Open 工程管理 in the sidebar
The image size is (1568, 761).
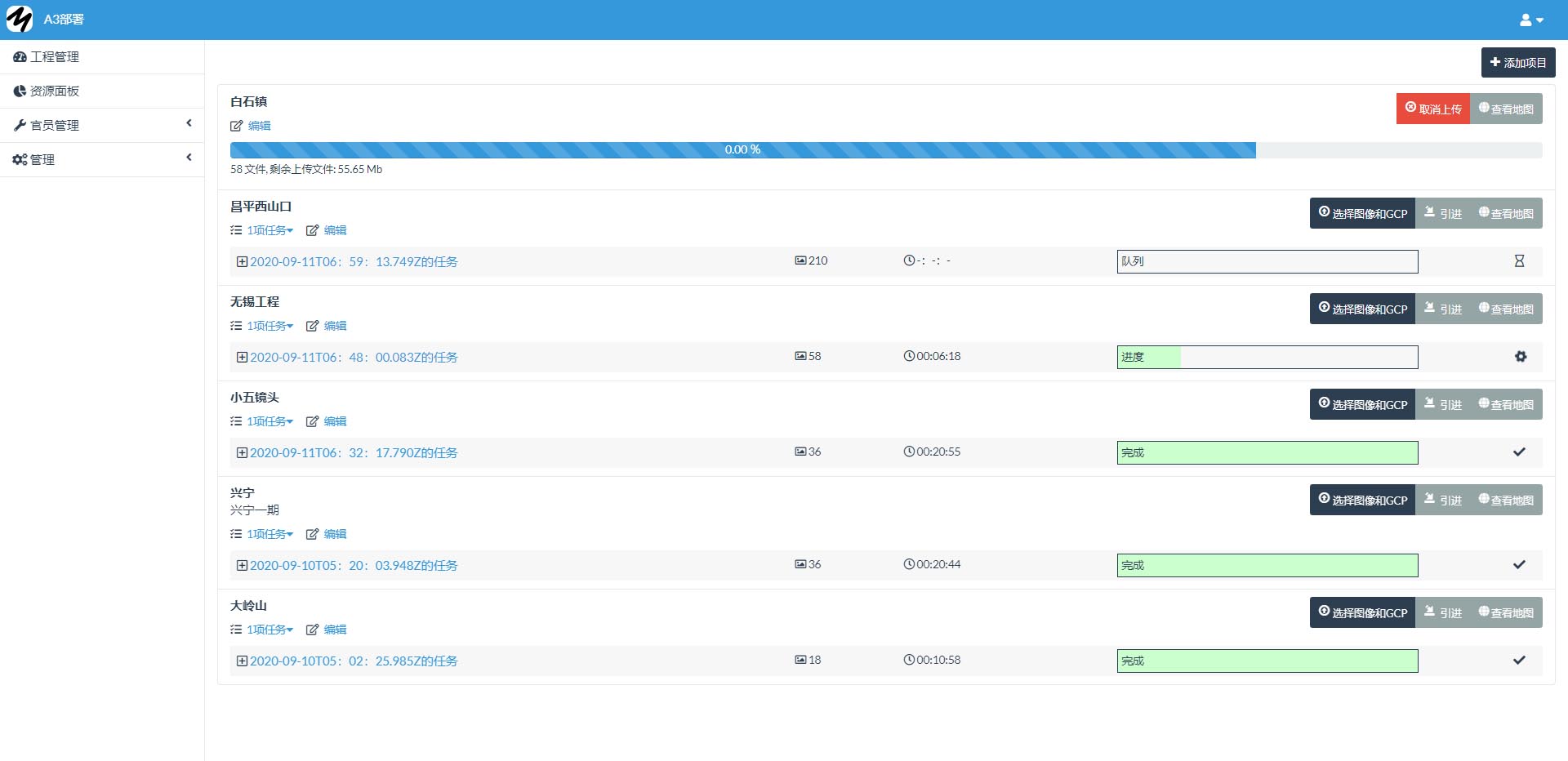(x=54, y=56)
